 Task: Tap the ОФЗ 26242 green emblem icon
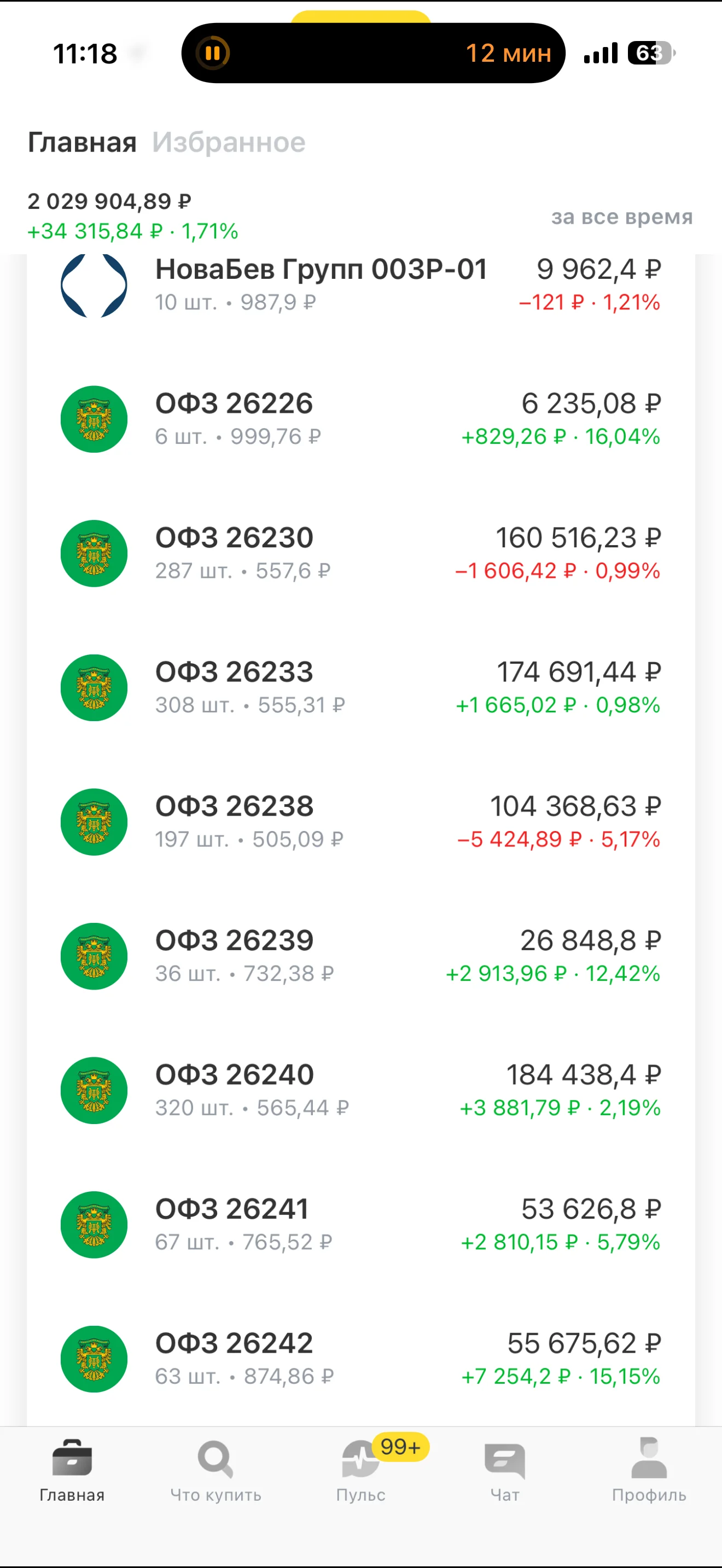[x=94, y=1359]
